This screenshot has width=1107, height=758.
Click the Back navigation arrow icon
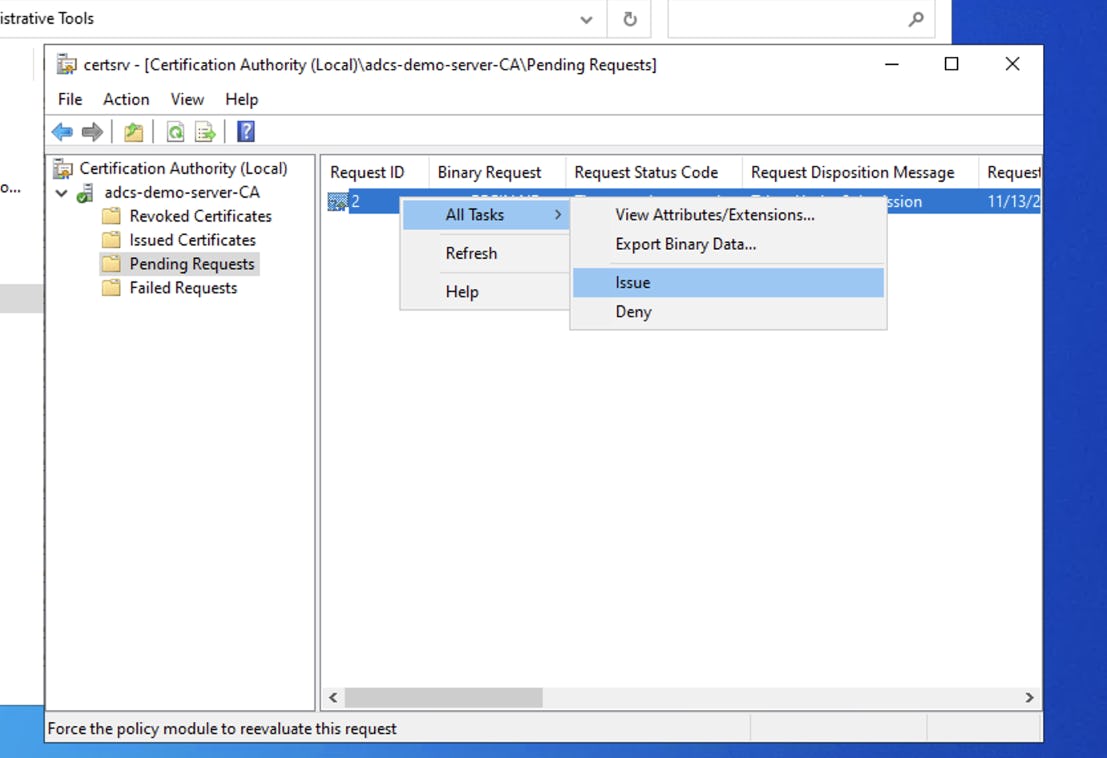point(61,131)
